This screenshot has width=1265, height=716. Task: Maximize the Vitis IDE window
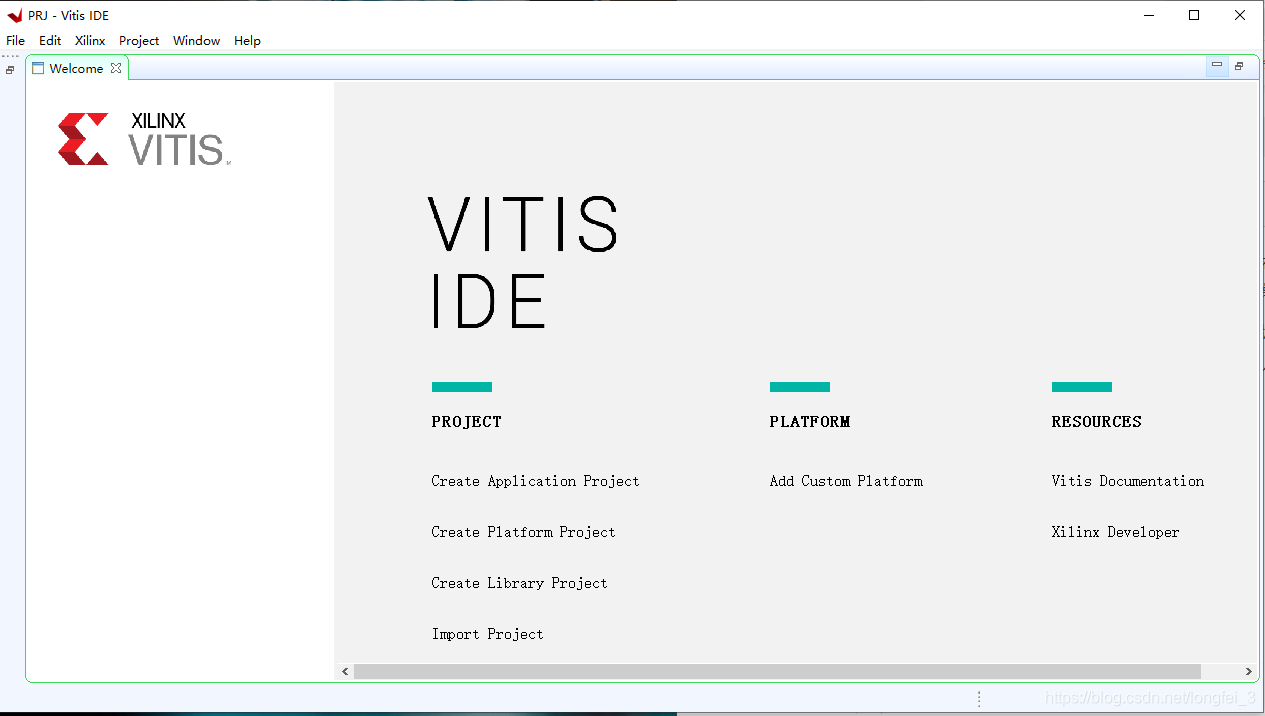pyautogui.click(x=1194, y=15)
